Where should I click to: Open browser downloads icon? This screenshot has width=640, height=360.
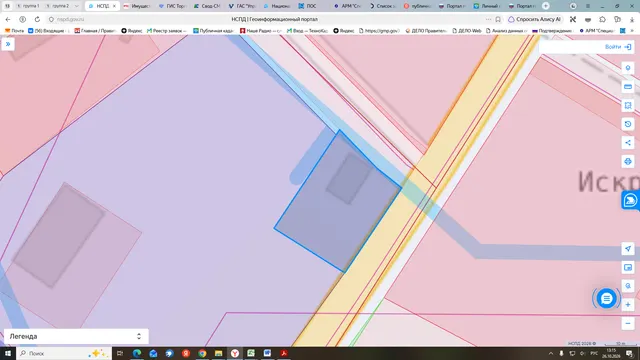632,19
